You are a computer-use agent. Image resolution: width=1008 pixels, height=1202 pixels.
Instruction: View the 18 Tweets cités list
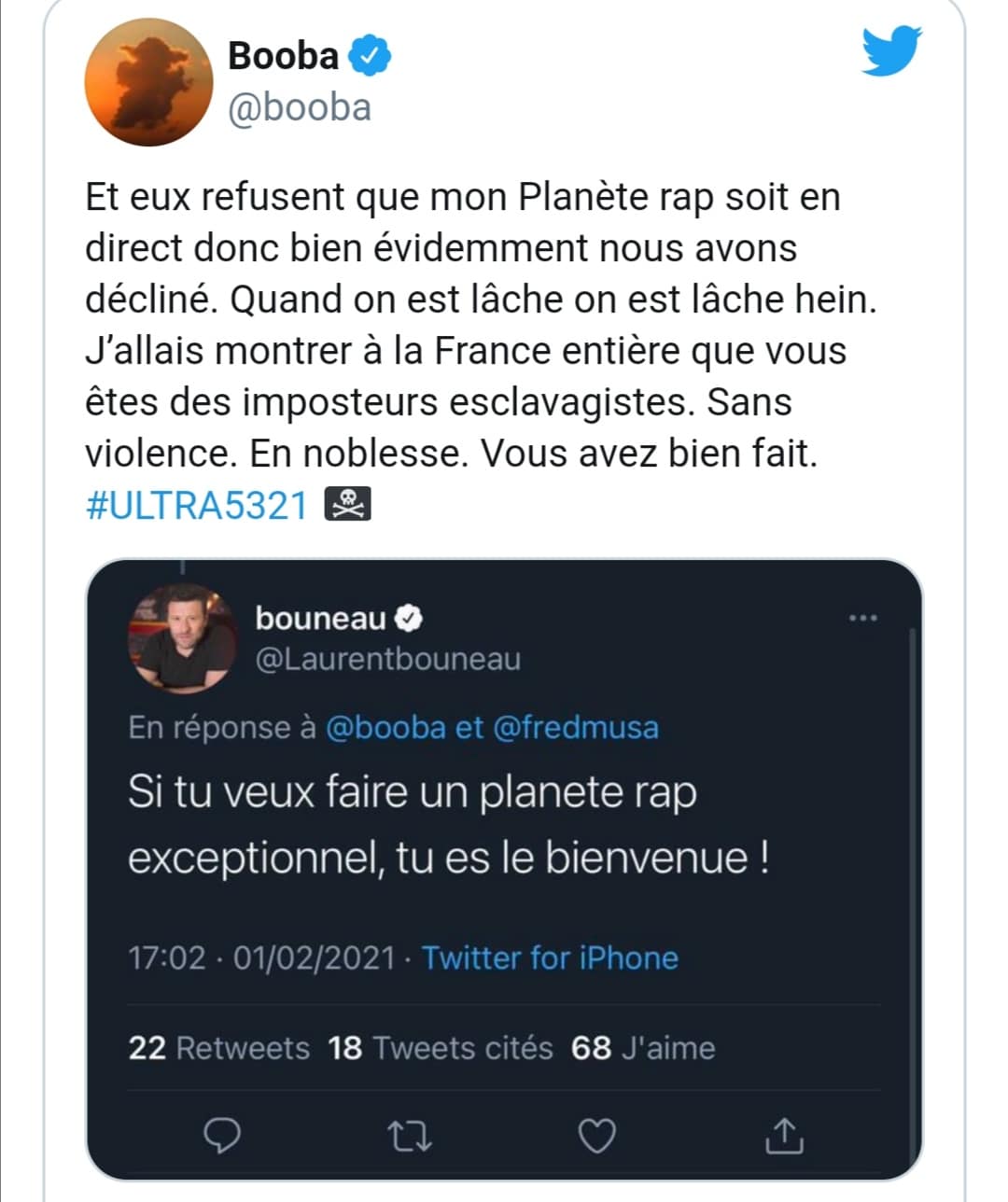pos(440,1048)
